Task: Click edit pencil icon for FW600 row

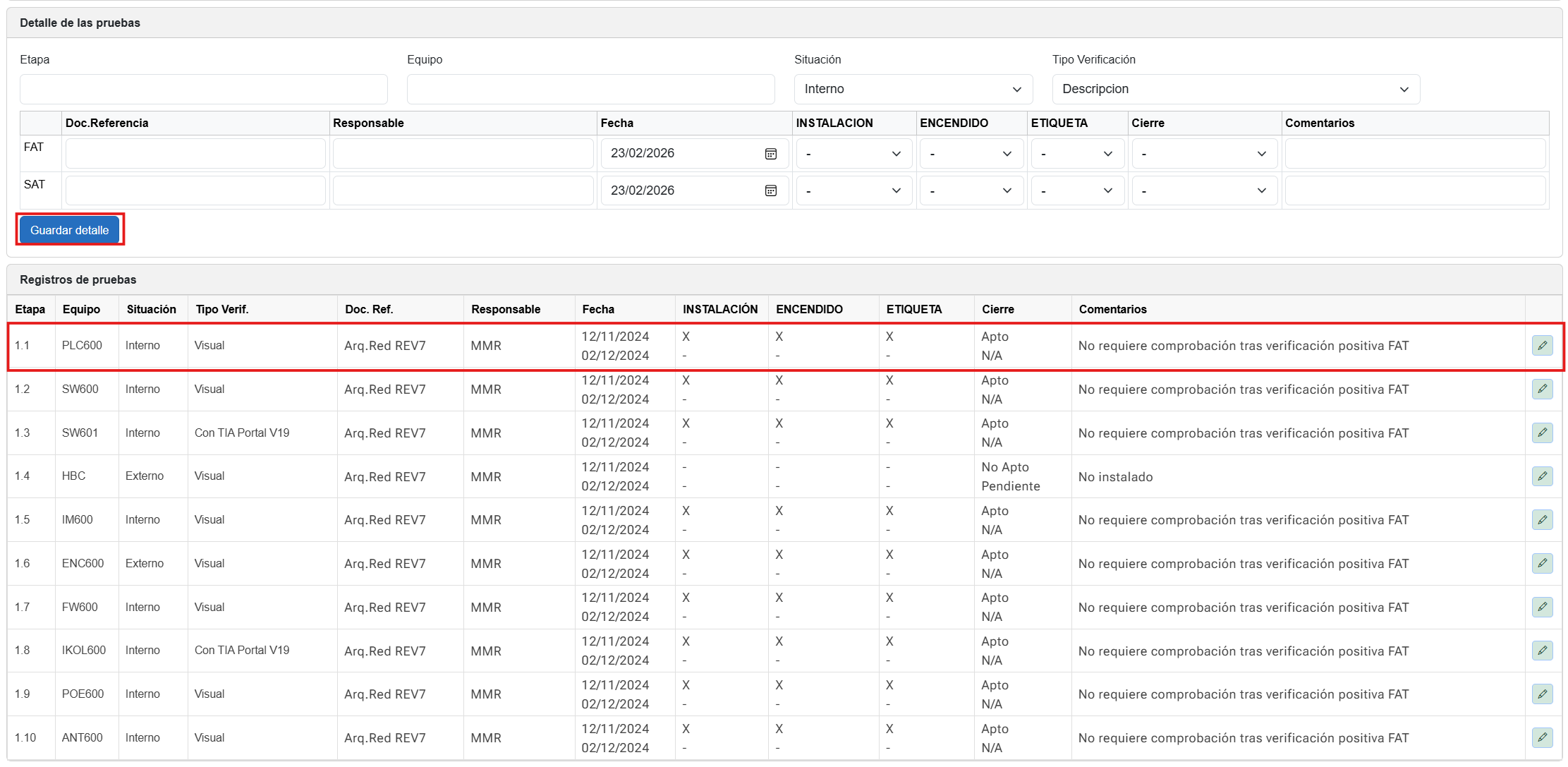Action: point(1542,607)
